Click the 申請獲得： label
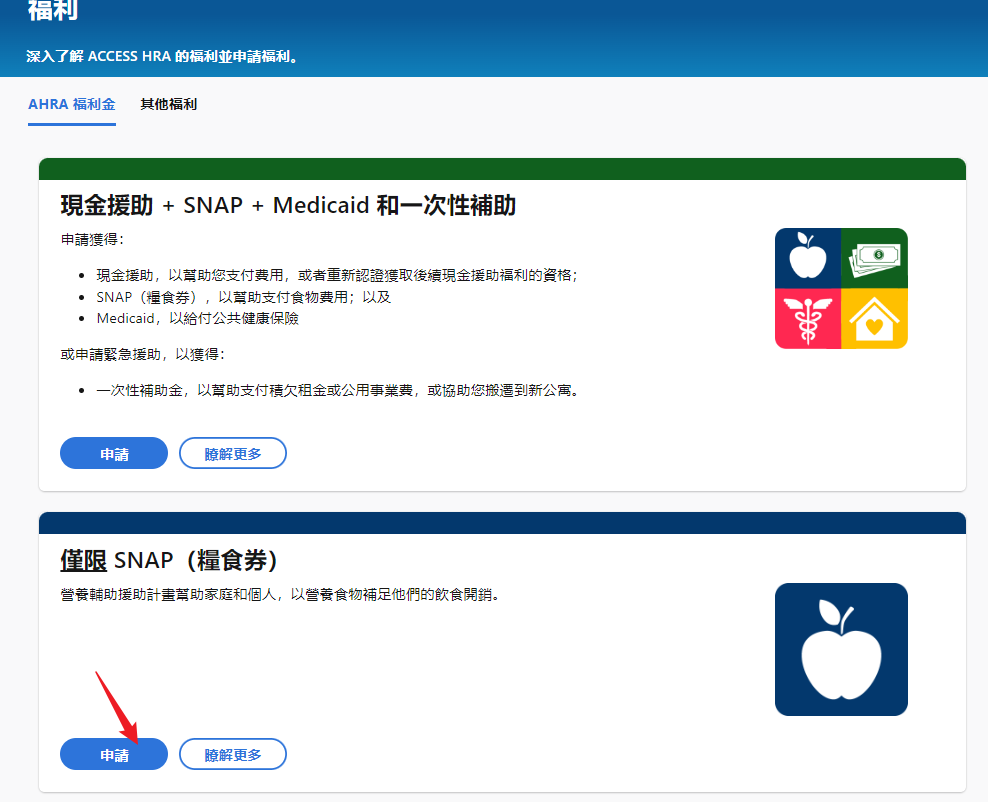The height and width of the screenshot is (802, 988). 92,239
